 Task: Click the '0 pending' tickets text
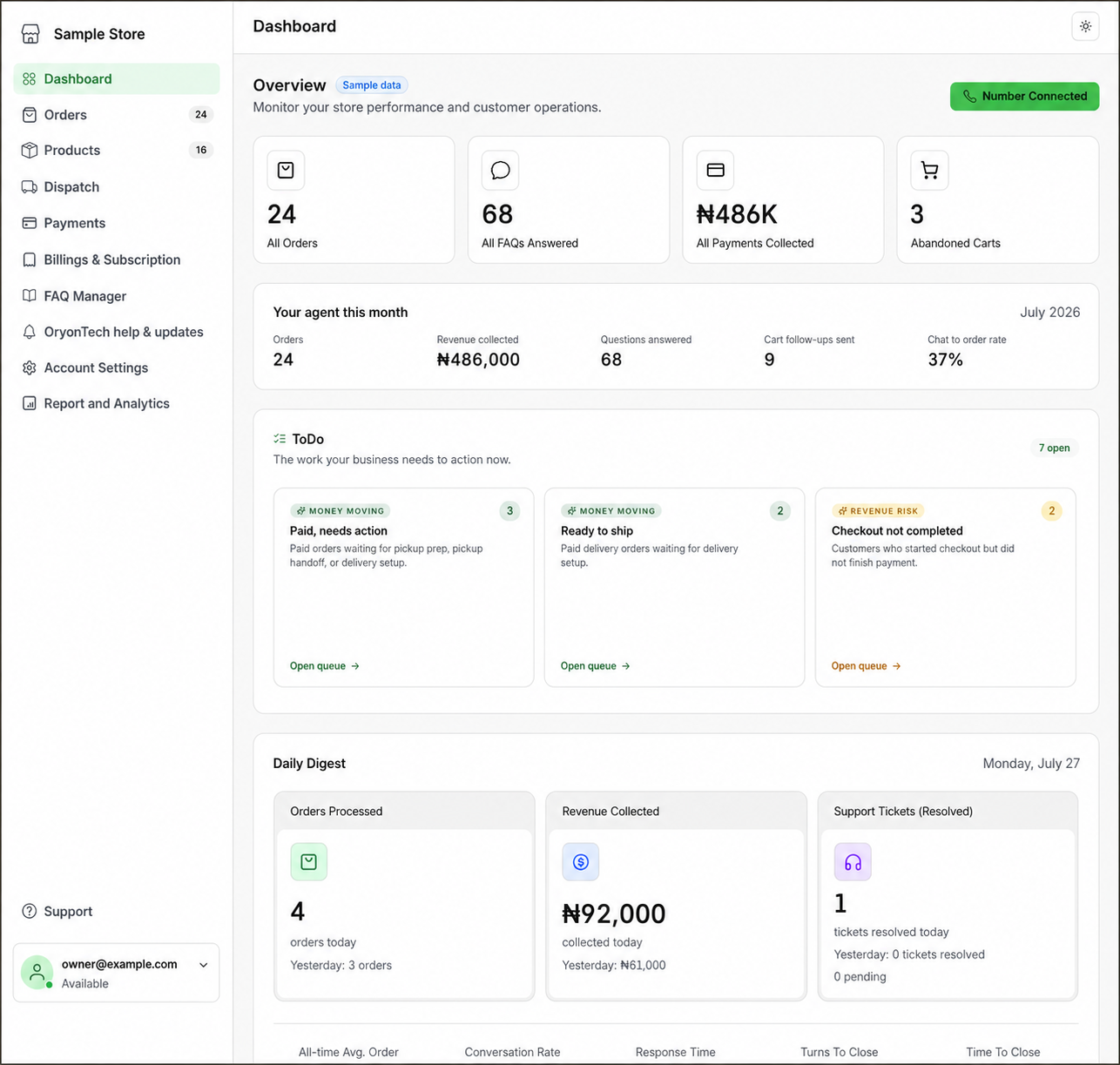860,977
